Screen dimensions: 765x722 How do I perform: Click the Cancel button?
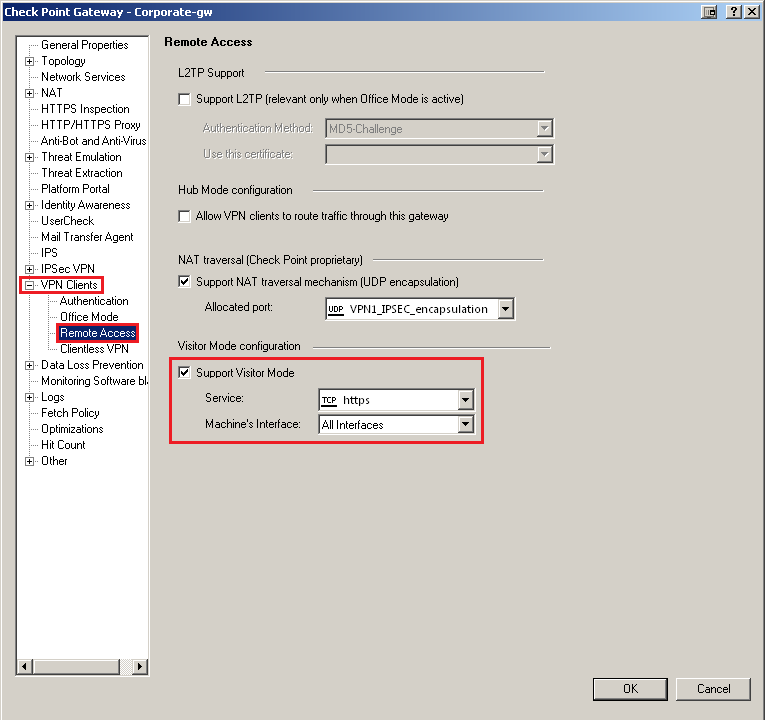coord(713,689)
